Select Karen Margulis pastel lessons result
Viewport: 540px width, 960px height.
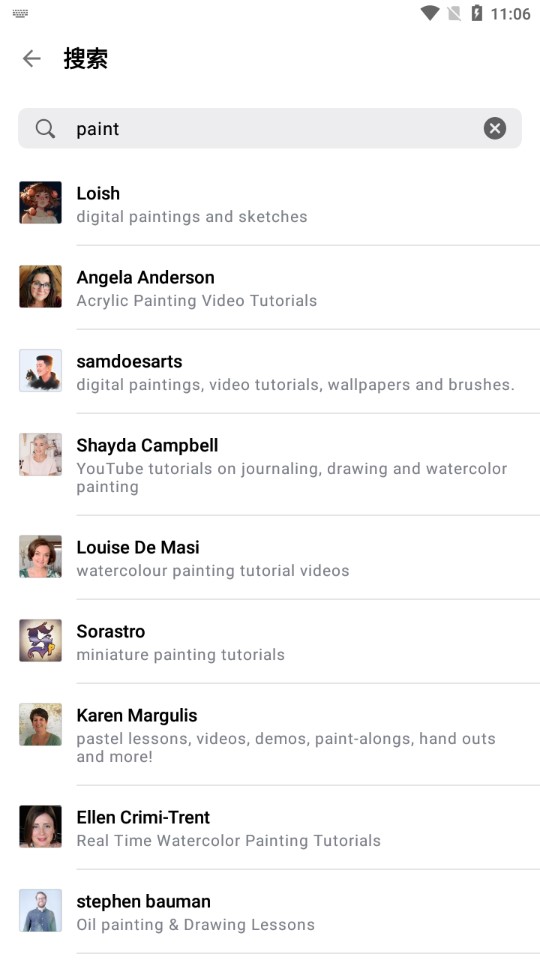click(x=270, y=735)
